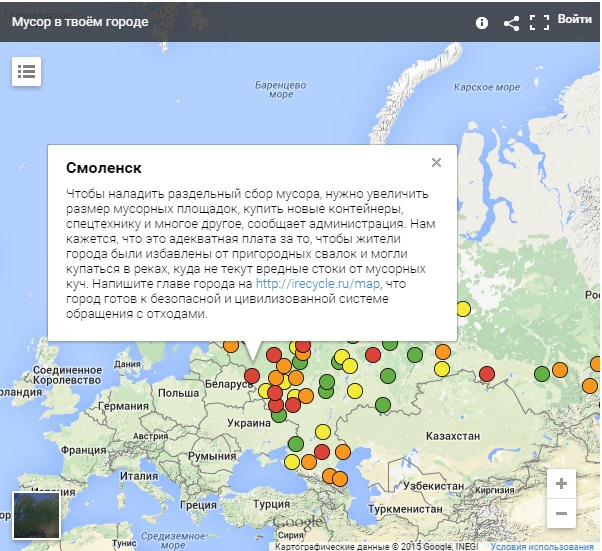Switch to satellite view thumbnail
Screen dimensions: 602x551
(36, 515)
